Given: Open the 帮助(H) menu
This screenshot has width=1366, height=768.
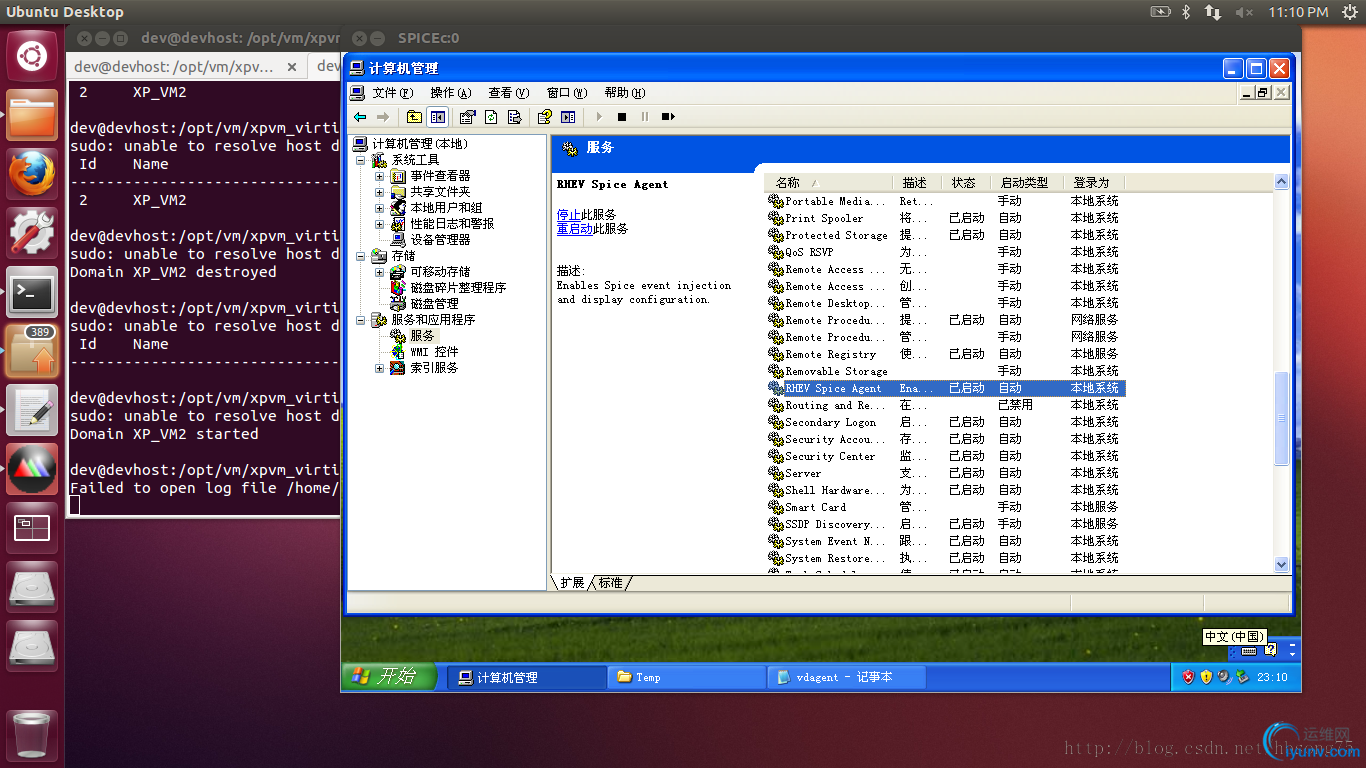Looking at the screenshot, I should point(625,93).
